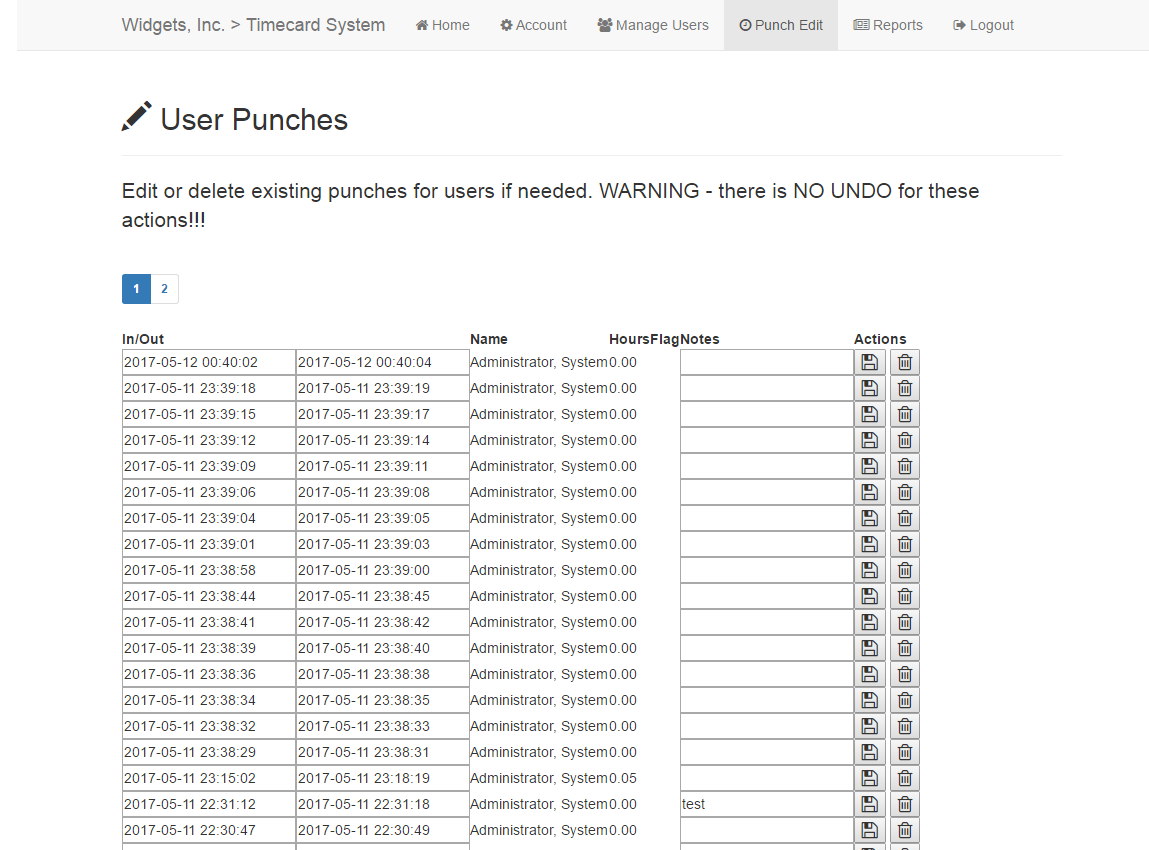Click the Notes field containing 'test'
The height and width of the screenshot is (850, 1149).
pyautogui.click(x=766, y=804)
